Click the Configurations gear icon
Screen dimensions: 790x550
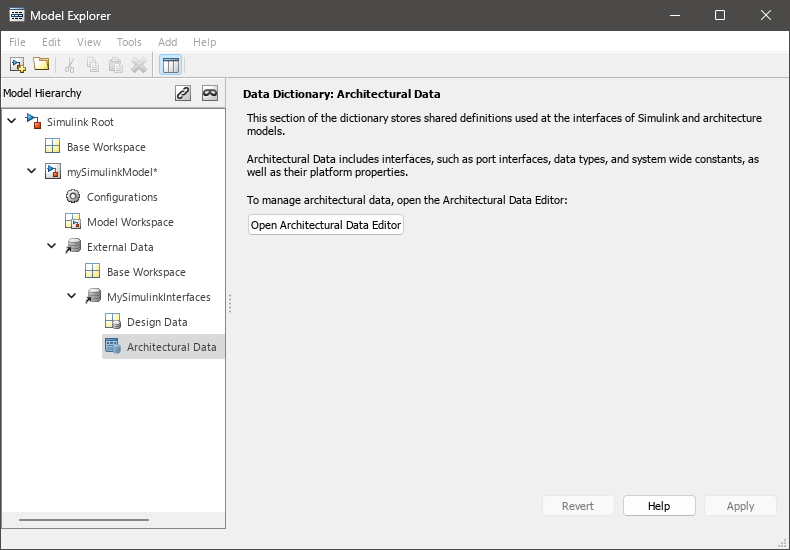click(x=73, y=196)
